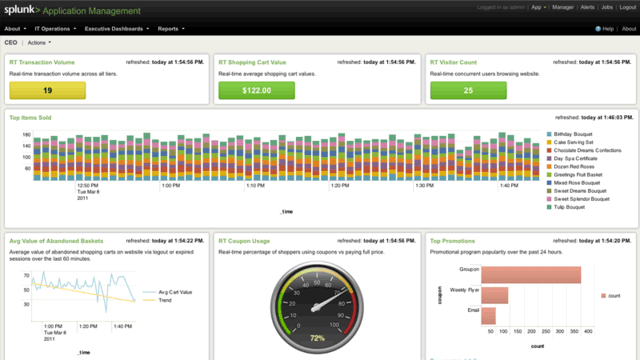Click the RT Shopping Cart Value title

click(252, 62)
